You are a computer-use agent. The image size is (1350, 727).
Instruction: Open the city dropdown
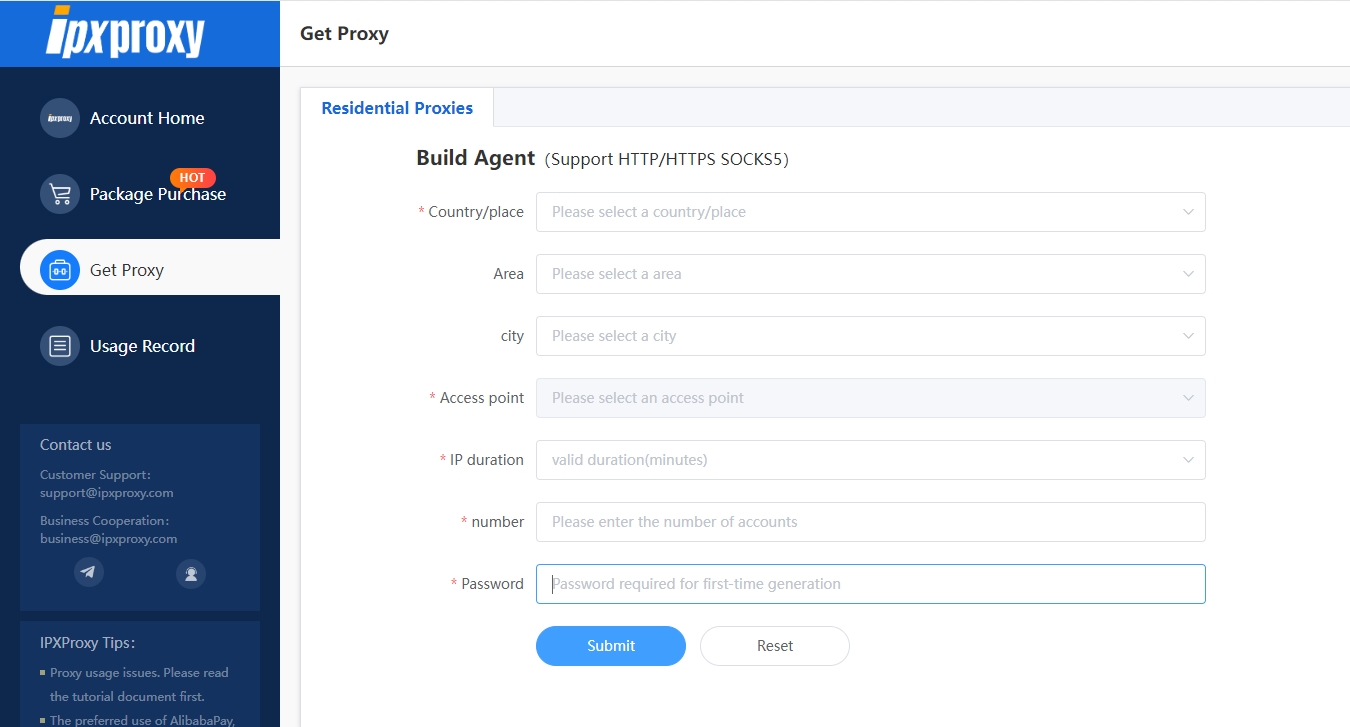coord(870,336)
